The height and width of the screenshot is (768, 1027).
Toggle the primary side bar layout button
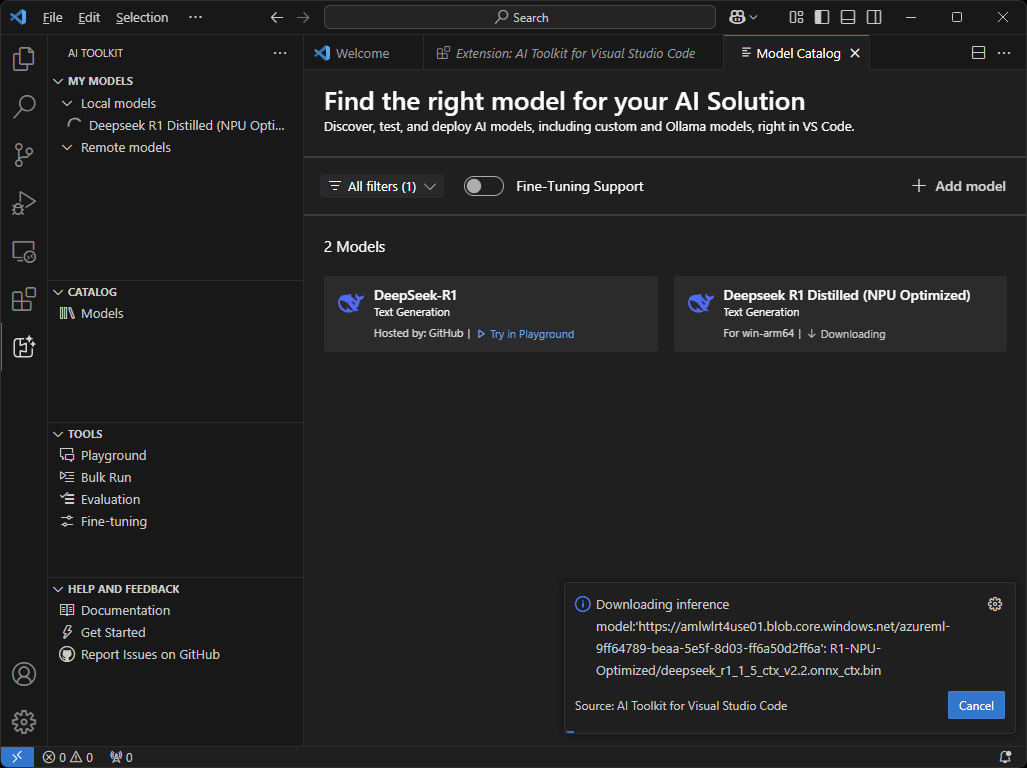(x=822, y=17)
